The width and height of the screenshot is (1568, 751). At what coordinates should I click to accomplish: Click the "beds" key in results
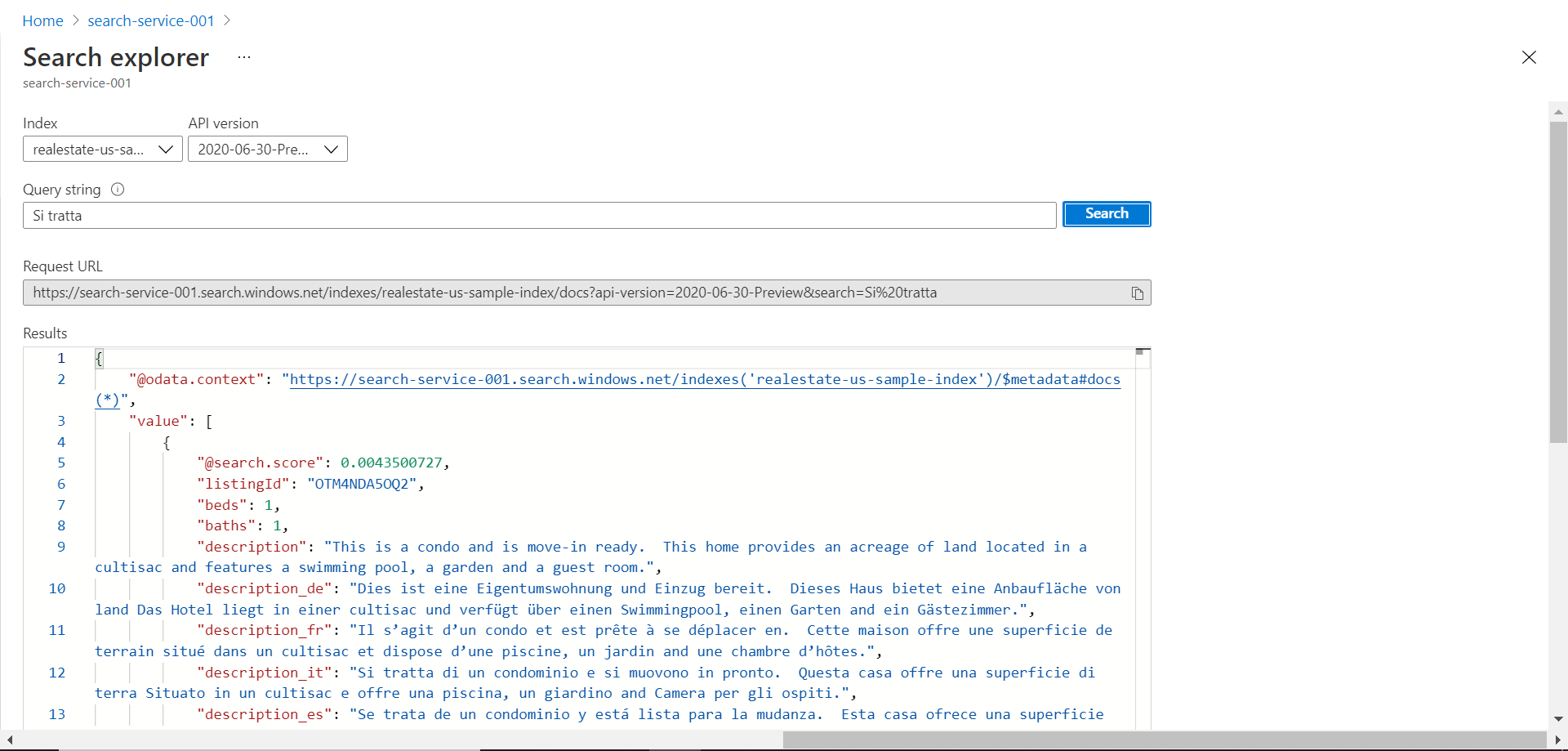tap(222, 505)
